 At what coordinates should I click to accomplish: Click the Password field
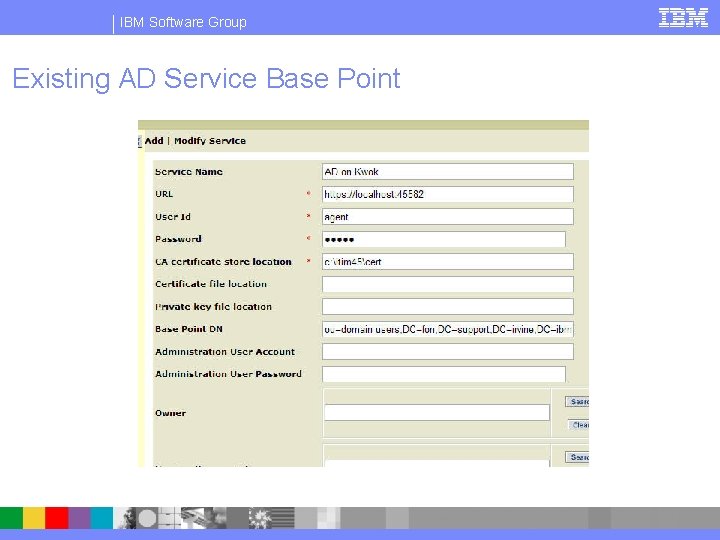click(x=444, y=239)
